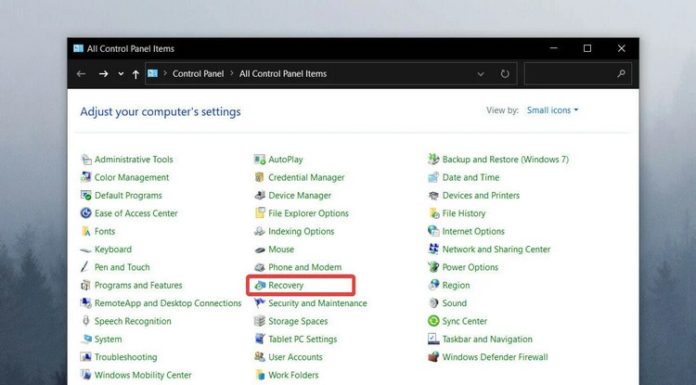Click the Devices and Printers icon
696x385 pixels.
pos(433,195)
